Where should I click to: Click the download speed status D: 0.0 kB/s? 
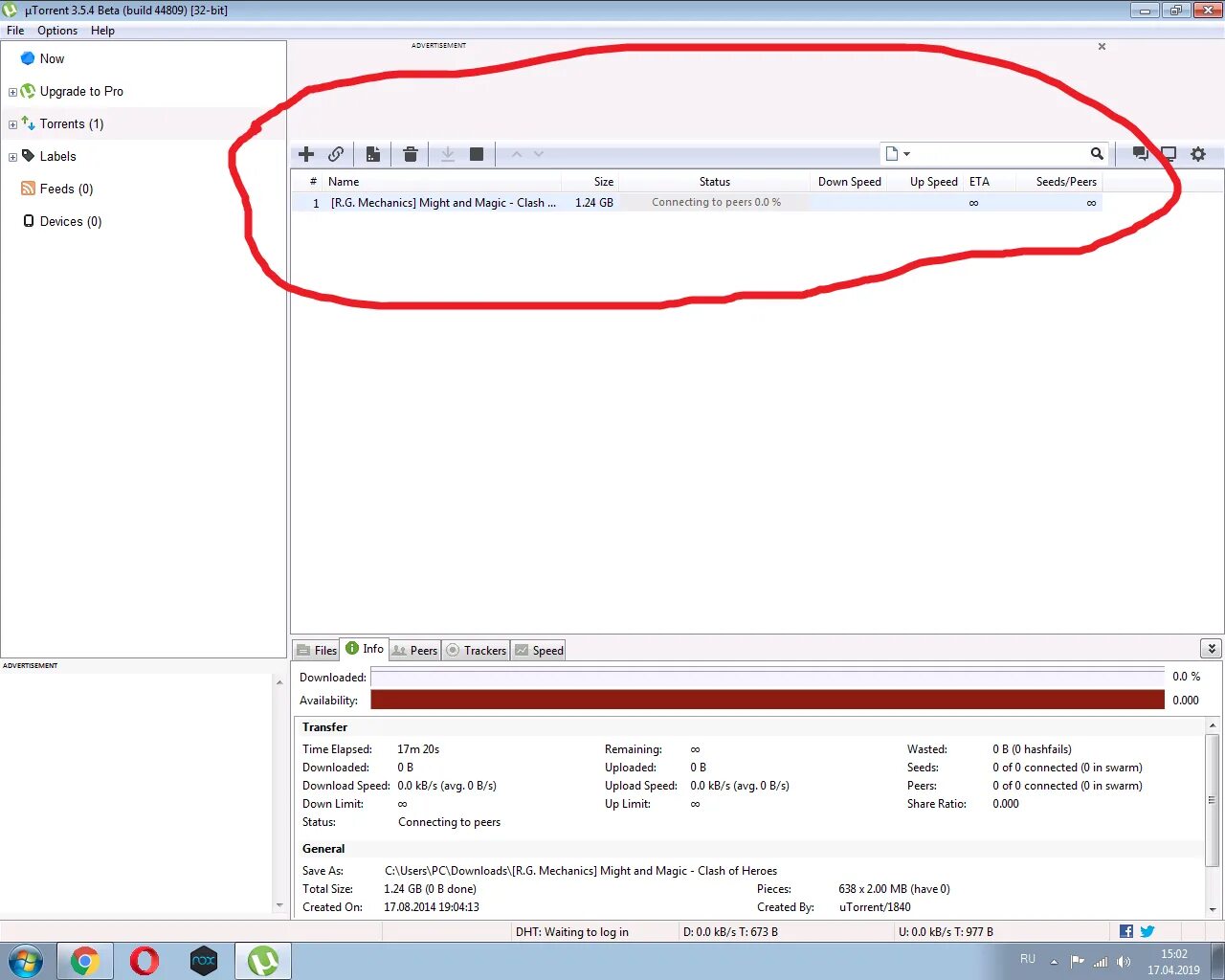[x=730, y=931]
